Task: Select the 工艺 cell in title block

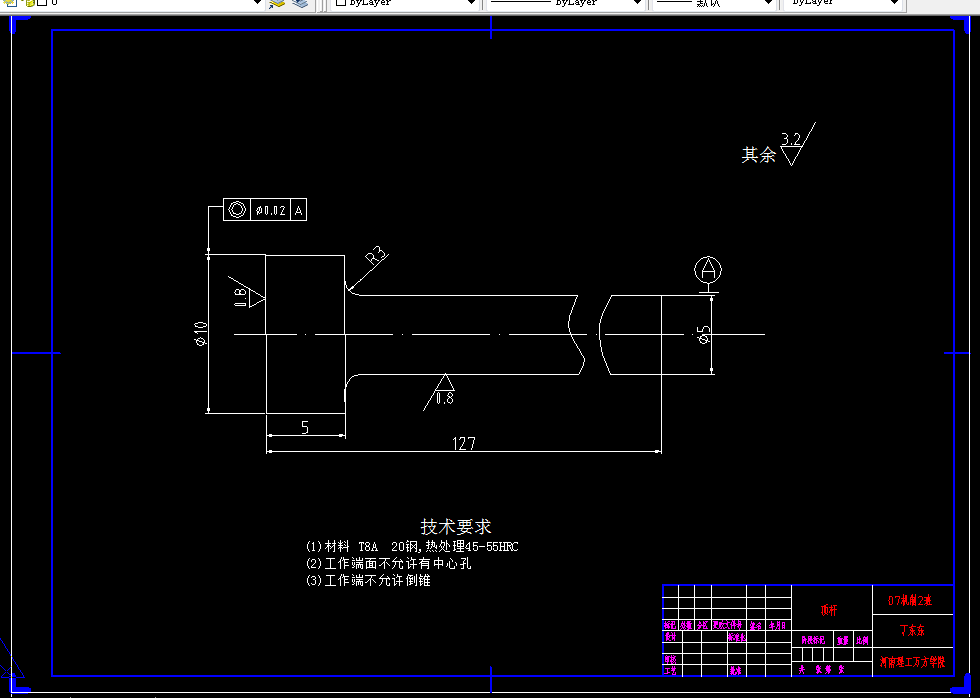Action: click(670, 671)
